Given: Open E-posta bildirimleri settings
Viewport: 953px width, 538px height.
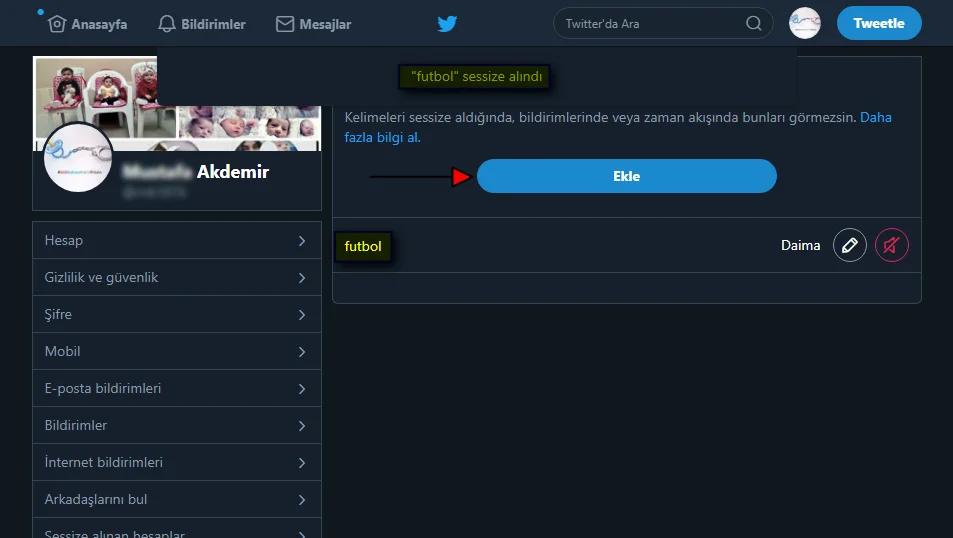Looking at the screenshot, I should point(176,388).
